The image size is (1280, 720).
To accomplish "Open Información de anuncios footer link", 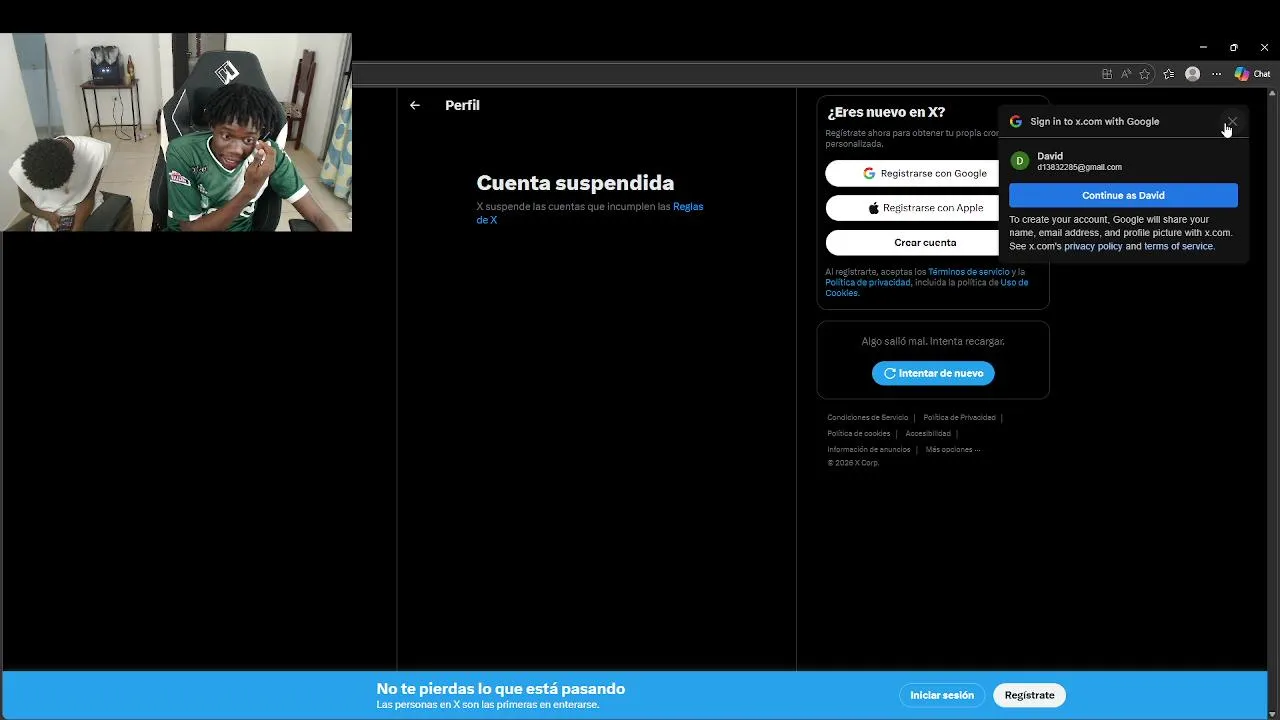I will [x=868, y=449].
